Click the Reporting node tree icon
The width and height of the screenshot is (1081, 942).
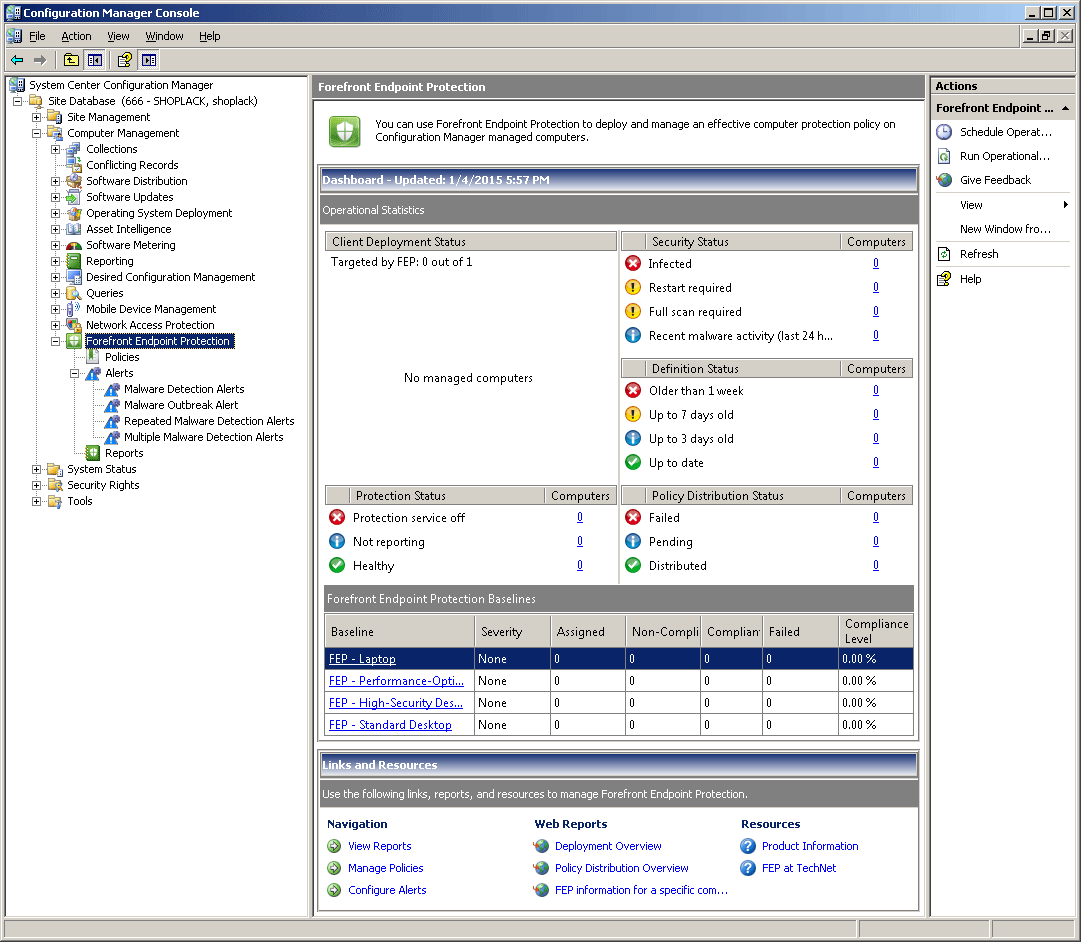[x=74, y=261]
